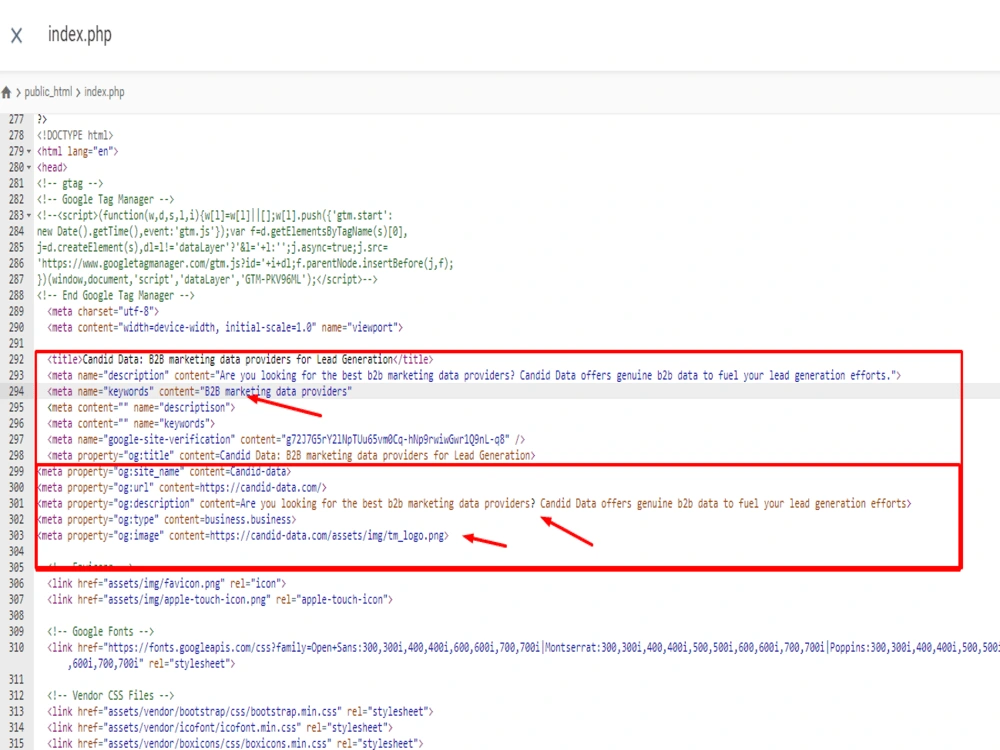Go to home via breadcrumb house icon
Screen dimensions: 1000x750
(6, 92)
